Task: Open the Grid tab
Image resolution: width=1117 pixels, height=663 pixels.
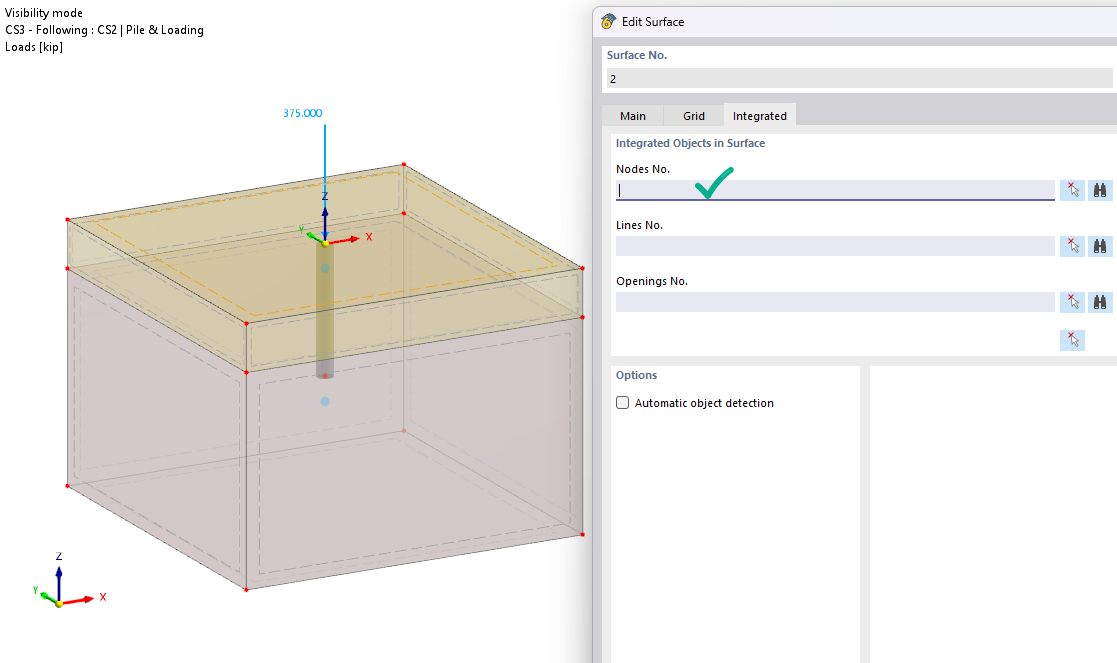Action: pyautogui.click(x=693, y=115)
